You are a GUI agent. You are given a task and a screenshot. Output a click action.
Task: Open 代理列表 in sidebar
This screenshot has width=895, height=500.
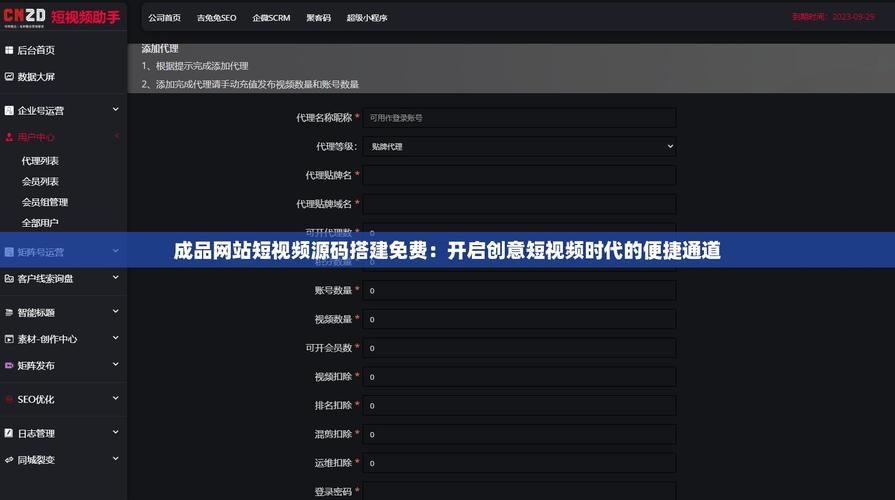pyautogui.click(x=40, y=161)
